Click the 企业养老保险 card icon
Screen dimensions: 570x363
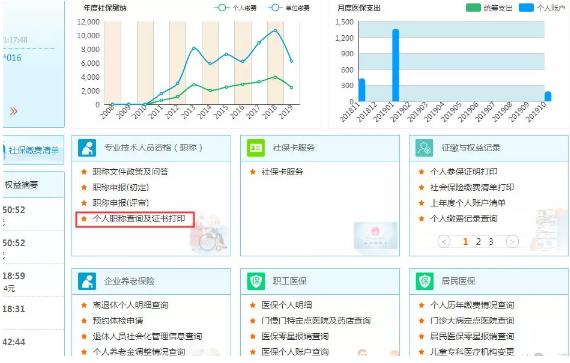click(x=87, y=281)
